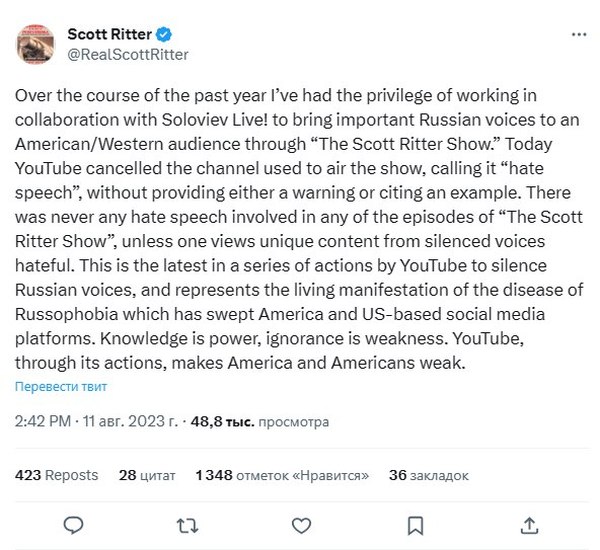Image resolution: width=600 pixels, height=550 pixels.
Task: Click the reply speech bubble icon
Action: click(72, 525)
